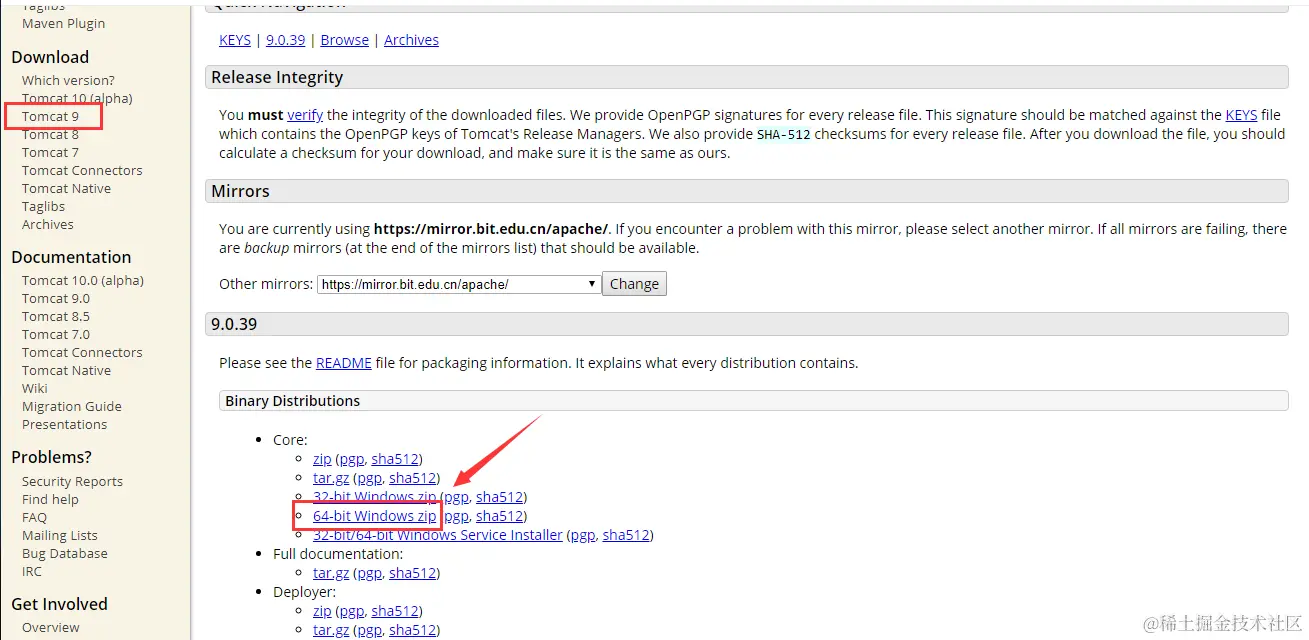Select Tomcat 7 in Download sidebar
The image size is (1309, 640).
50,152
